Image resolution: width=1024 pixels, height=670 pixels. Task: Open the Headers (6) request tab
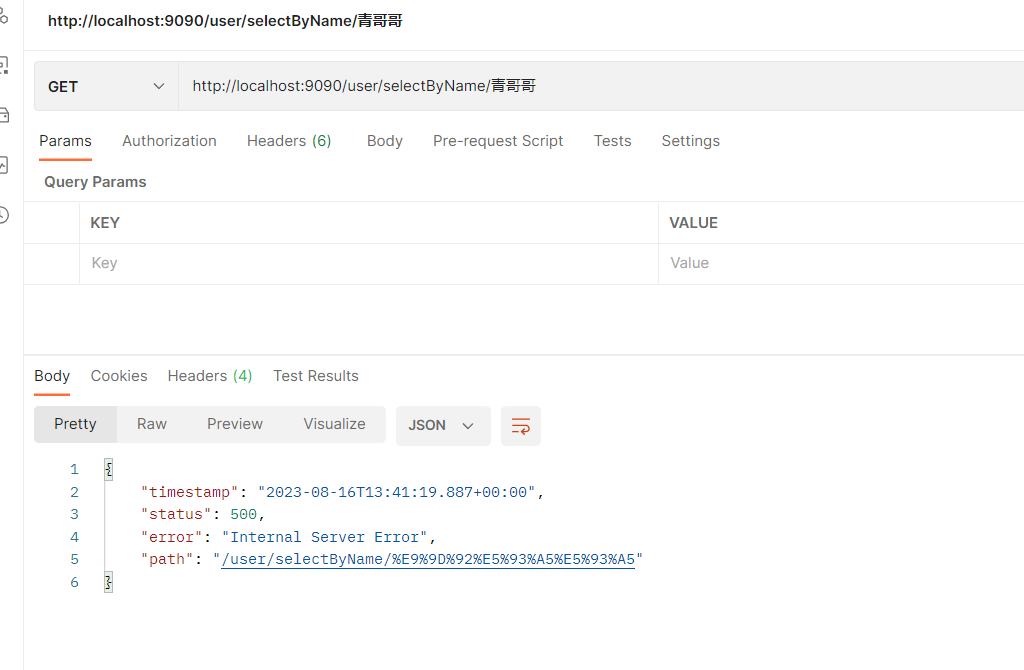pyautogui.click(x=289, y=141)
